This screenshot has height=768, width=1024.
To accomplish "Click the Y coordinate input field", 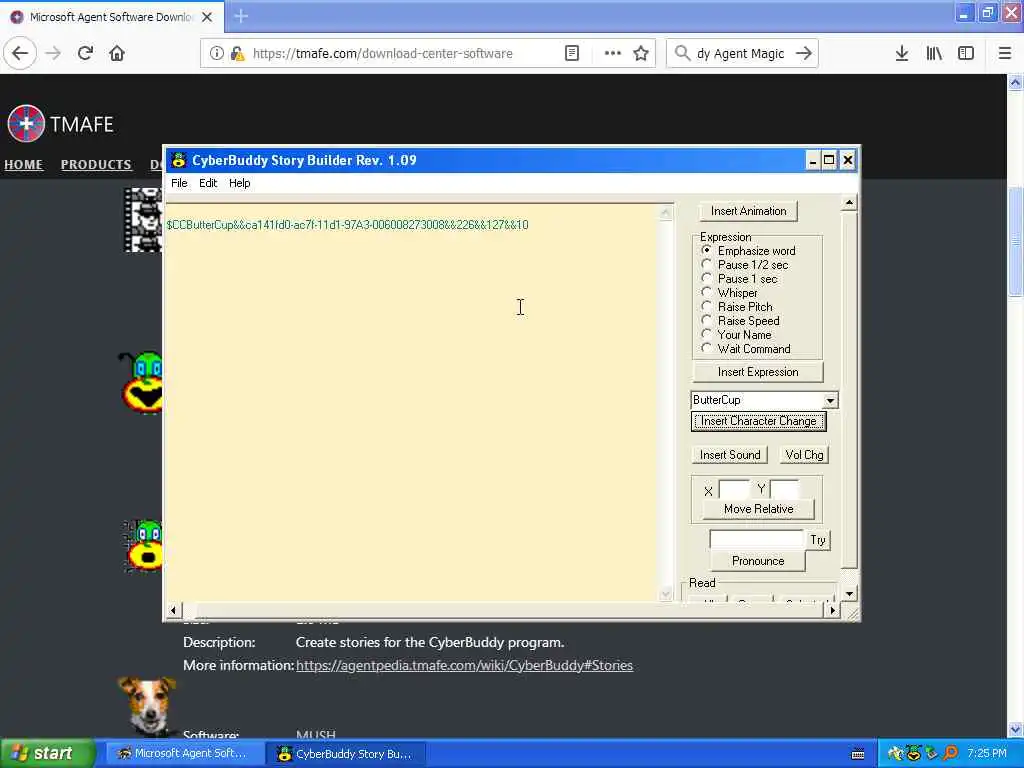I will click(784, 489).
